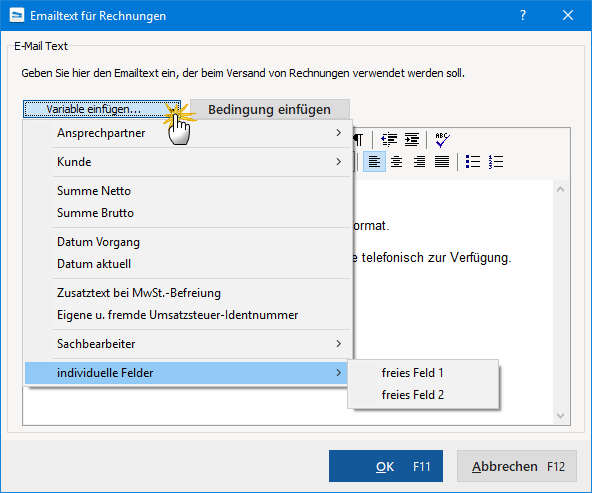592x493 pixels.
Task: Select freies Feld 2
Action: coord(423,395)
